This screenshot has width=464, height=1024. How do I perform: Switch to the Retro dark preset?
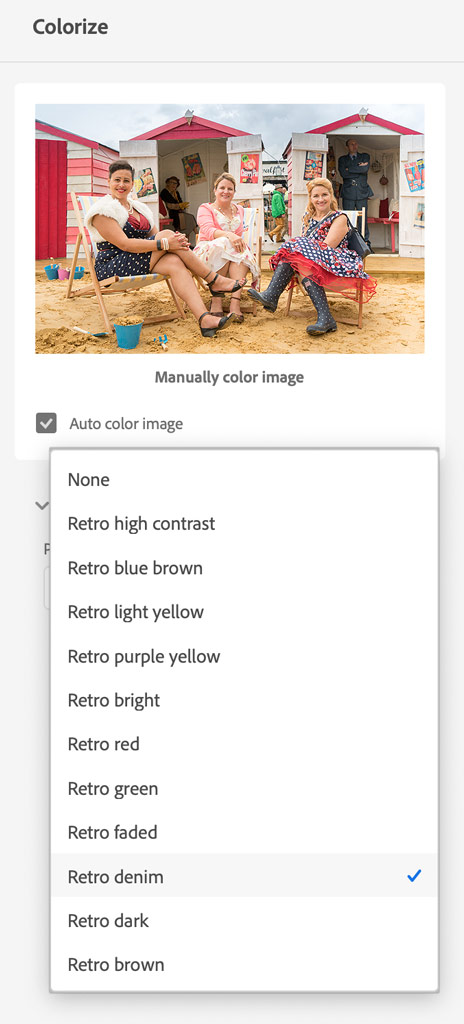tap(244, 921)
